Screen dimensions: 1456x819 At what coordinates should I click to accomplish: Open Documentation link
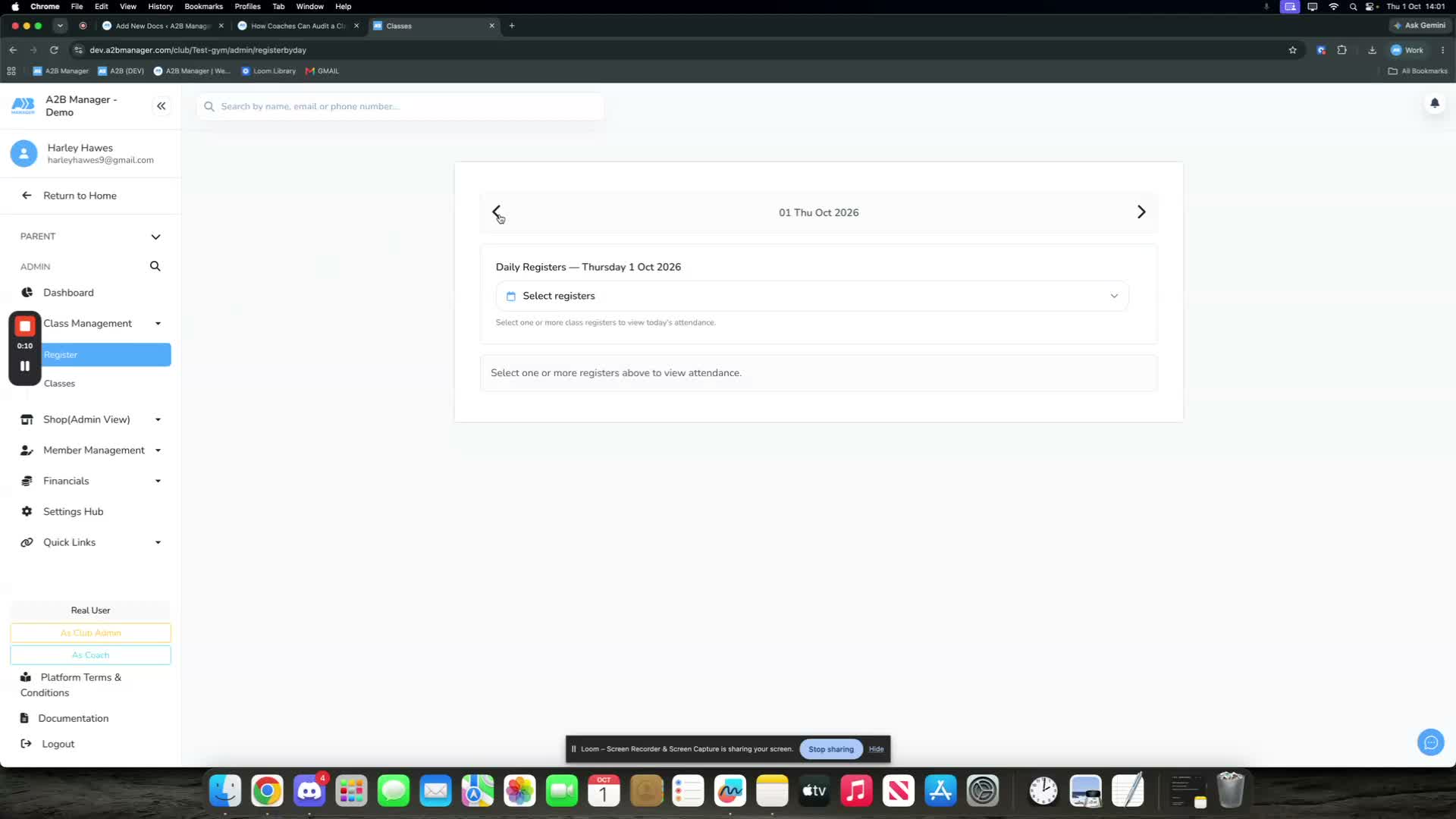click(x=73, y=718)
